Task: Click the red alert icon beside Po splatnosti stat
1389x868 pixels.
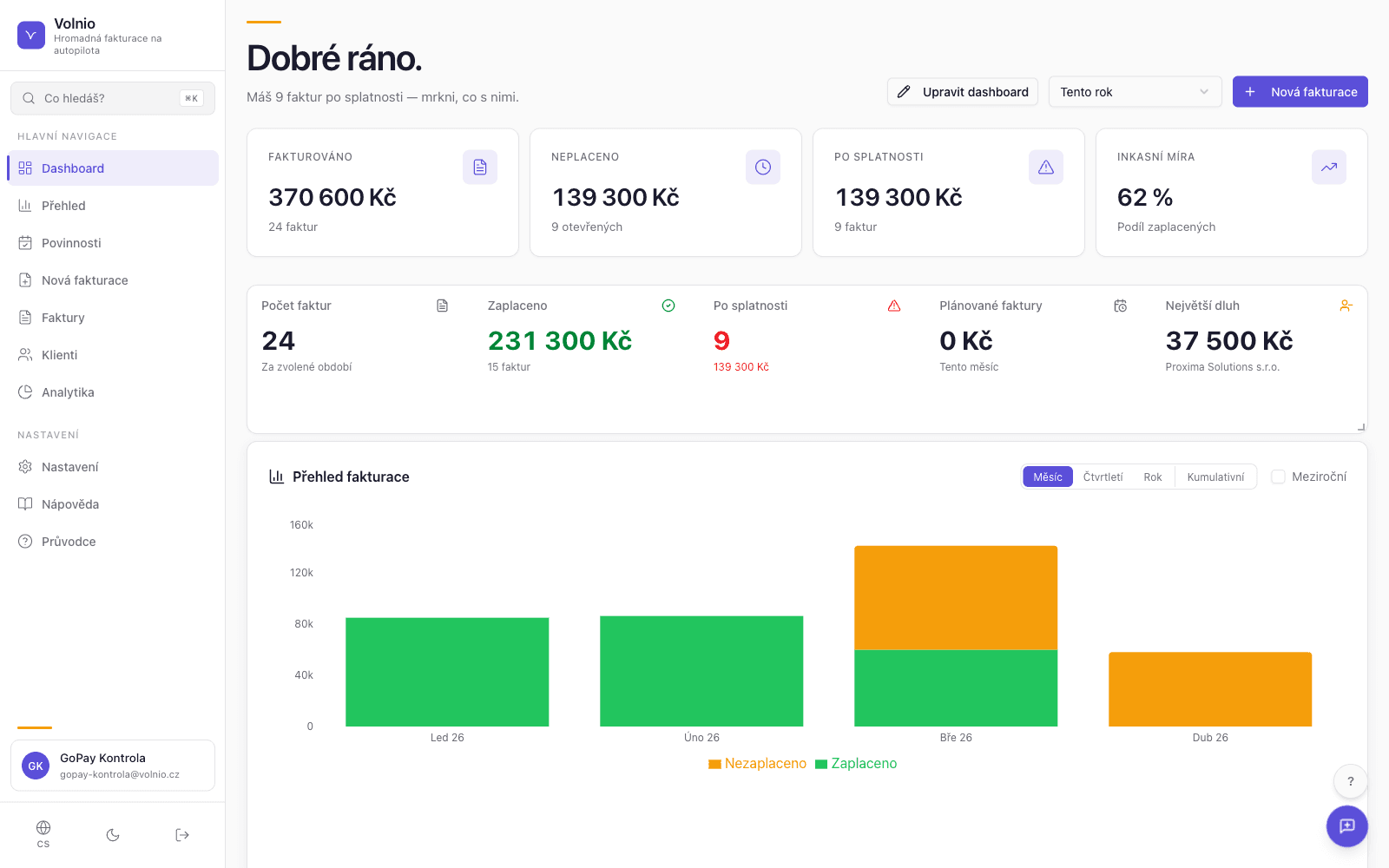Action: coord(894,306)
